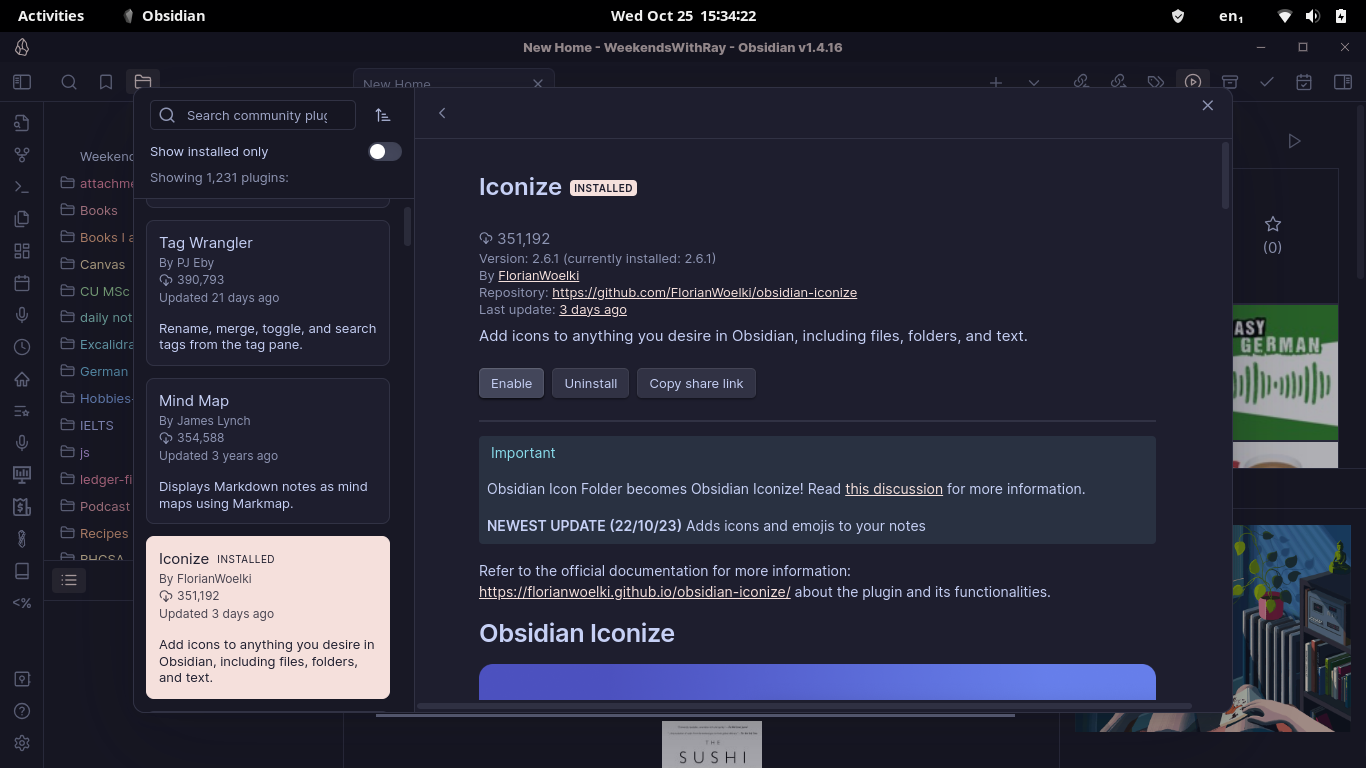Open Obsidian settings with the gear icon
The image size is (1366, 768).
tap(22, 743)
